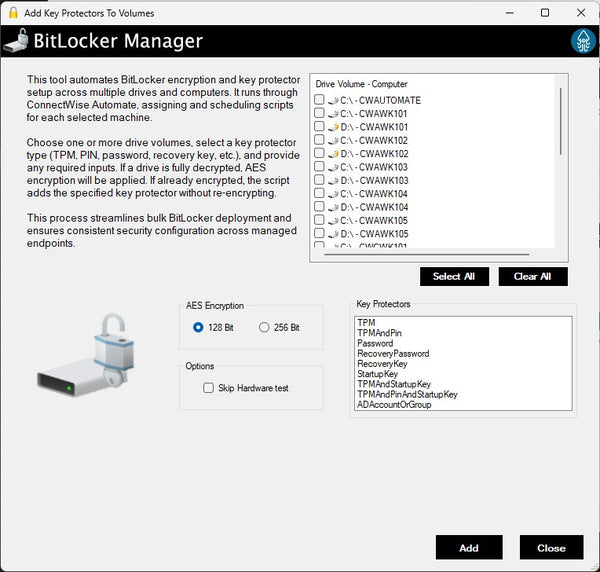Click the Drive Volume - Computer column header
This screenshot has height=572, width=600.
361,84
